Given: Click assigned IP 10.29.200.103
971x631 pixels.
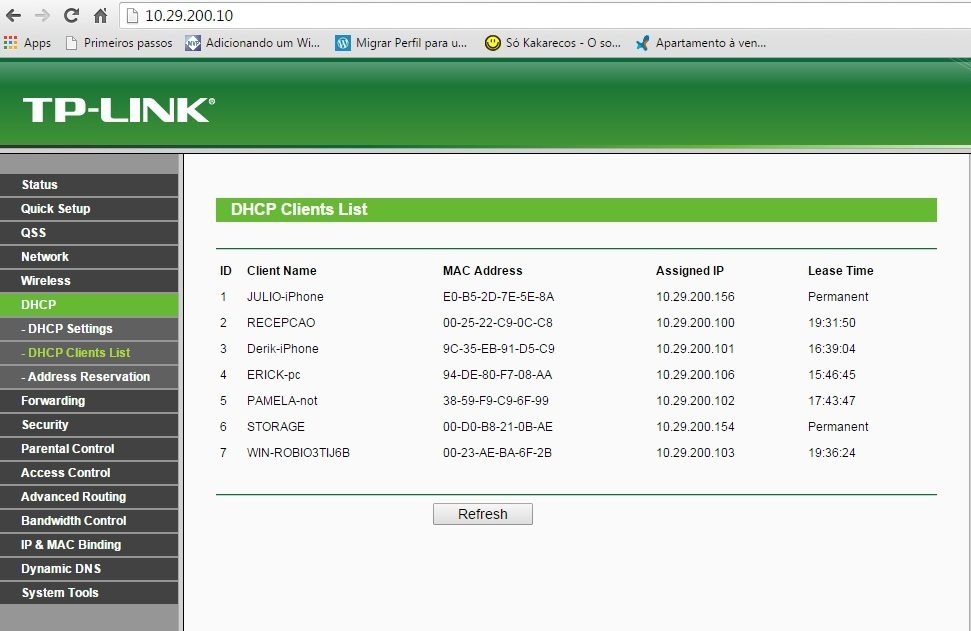Looking at the screenshot, I should pyautogui.click(x=695, y=453).
